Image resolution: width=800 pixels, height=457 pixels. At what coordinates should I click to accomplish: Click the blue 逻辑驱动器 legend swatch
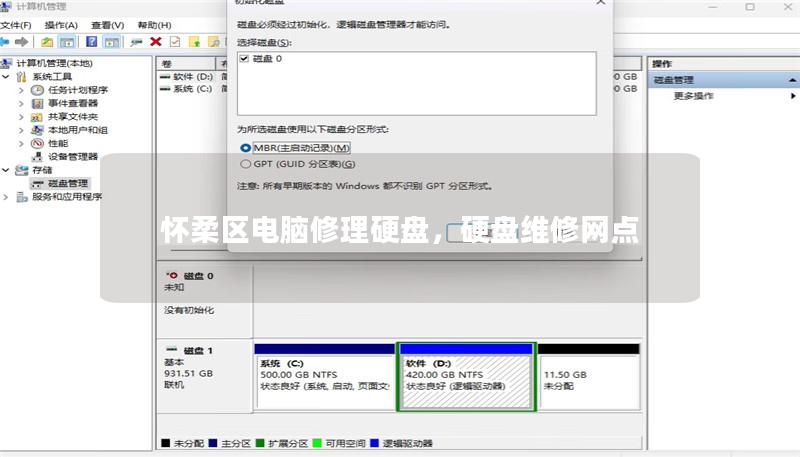coord(374,443)
